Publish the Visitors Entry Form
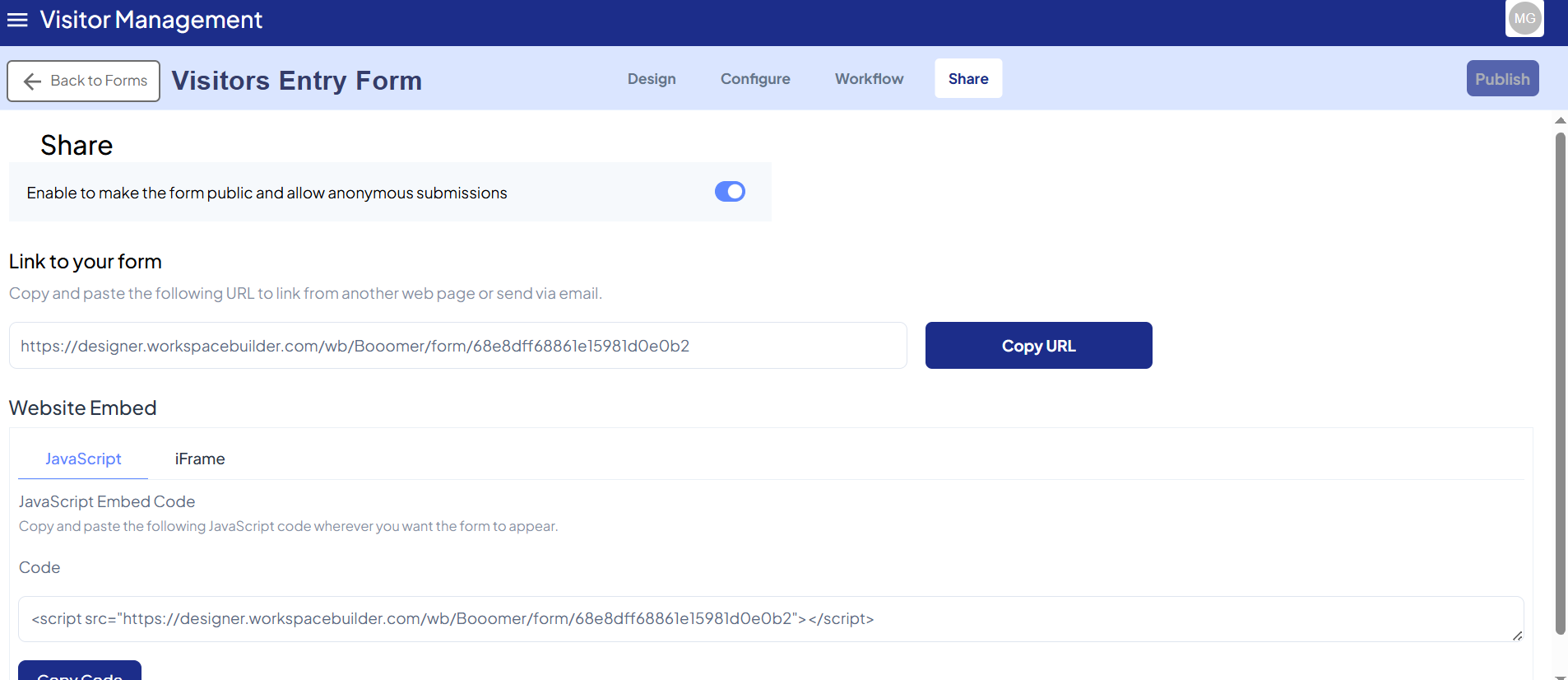Viewport: 1568px width, 680px height. tap(1502, 79)
